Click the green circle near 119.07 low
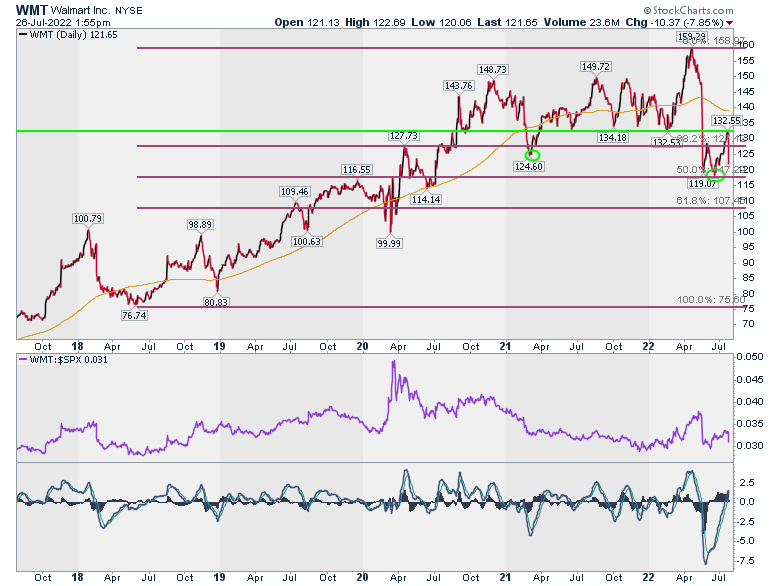 pyautogui.click(x=715, y=175)
